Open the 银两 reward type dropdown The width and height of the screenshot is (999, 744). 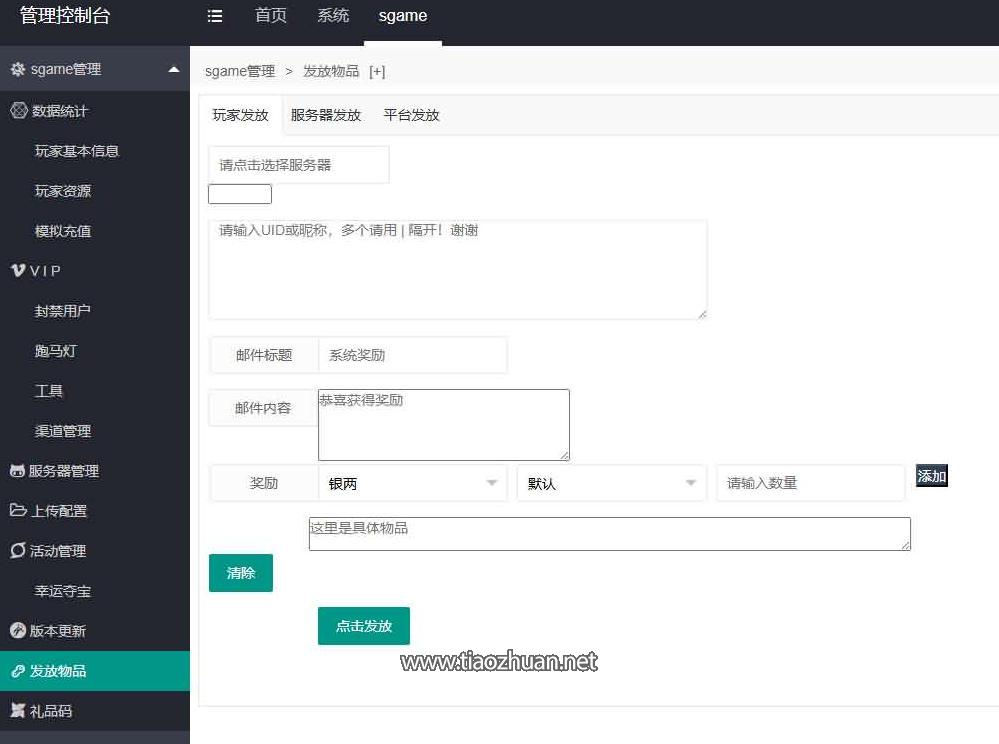[x=412, y=483]
